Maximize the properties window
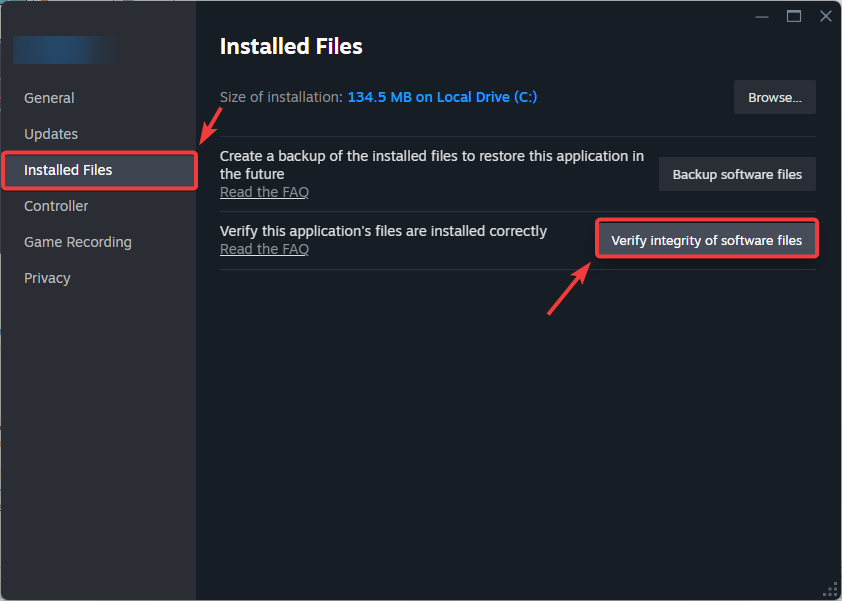 794,16
